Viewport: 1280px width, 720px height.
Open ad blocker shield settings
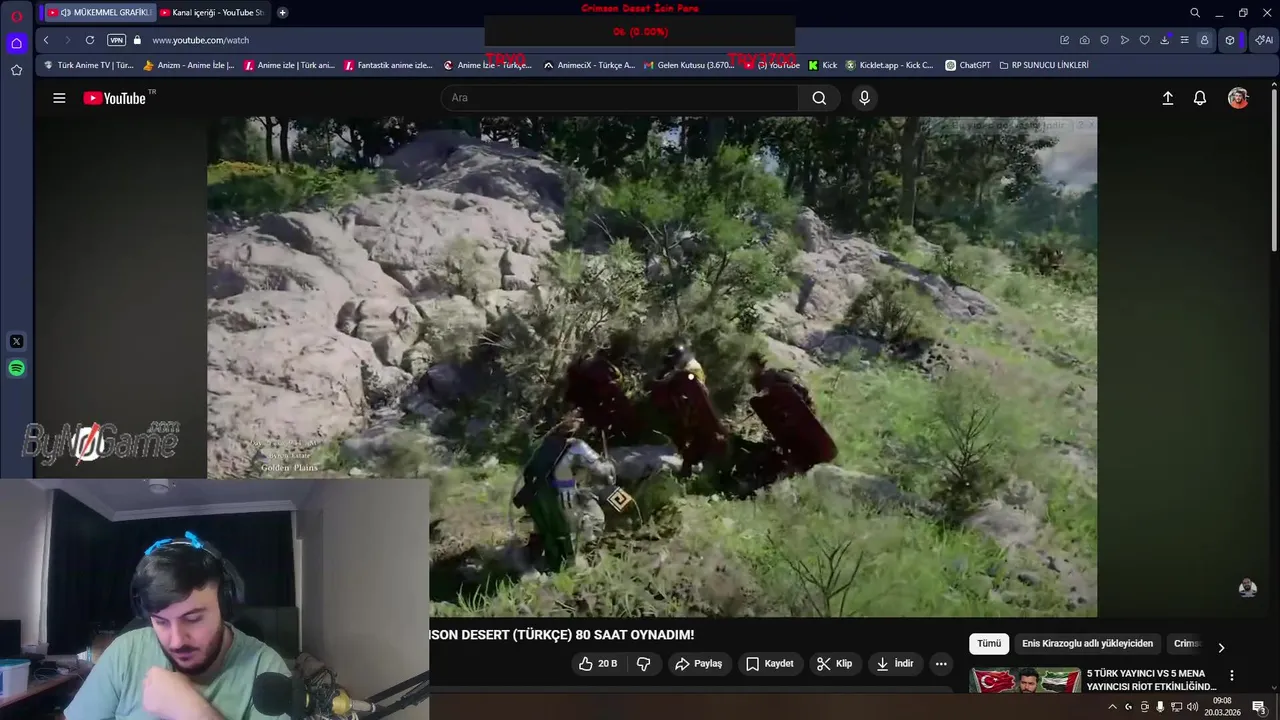coord(1105,40)
